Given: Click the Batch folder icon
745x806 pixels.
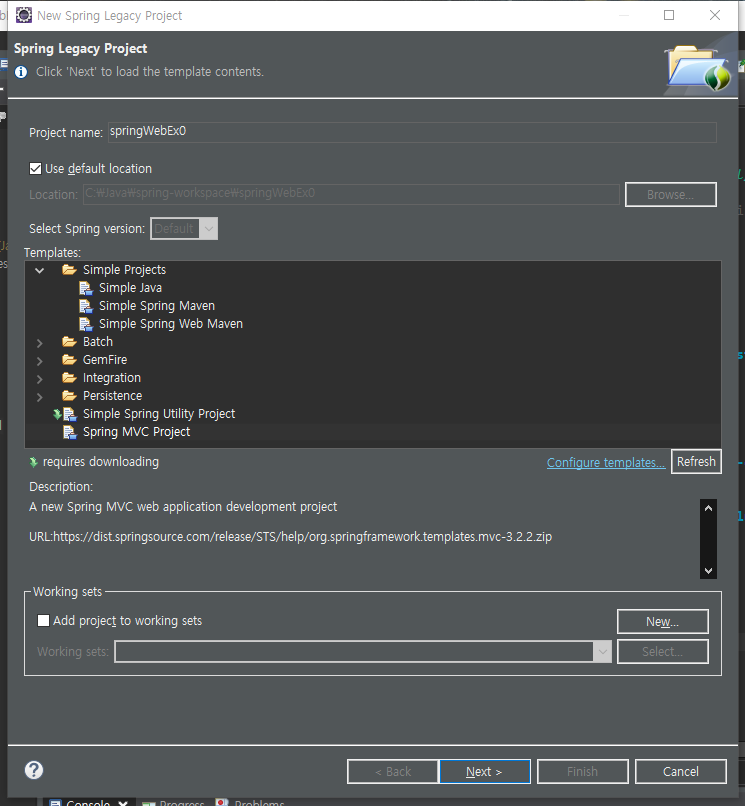Looking at the screenshot, I should tap(69, 342).
